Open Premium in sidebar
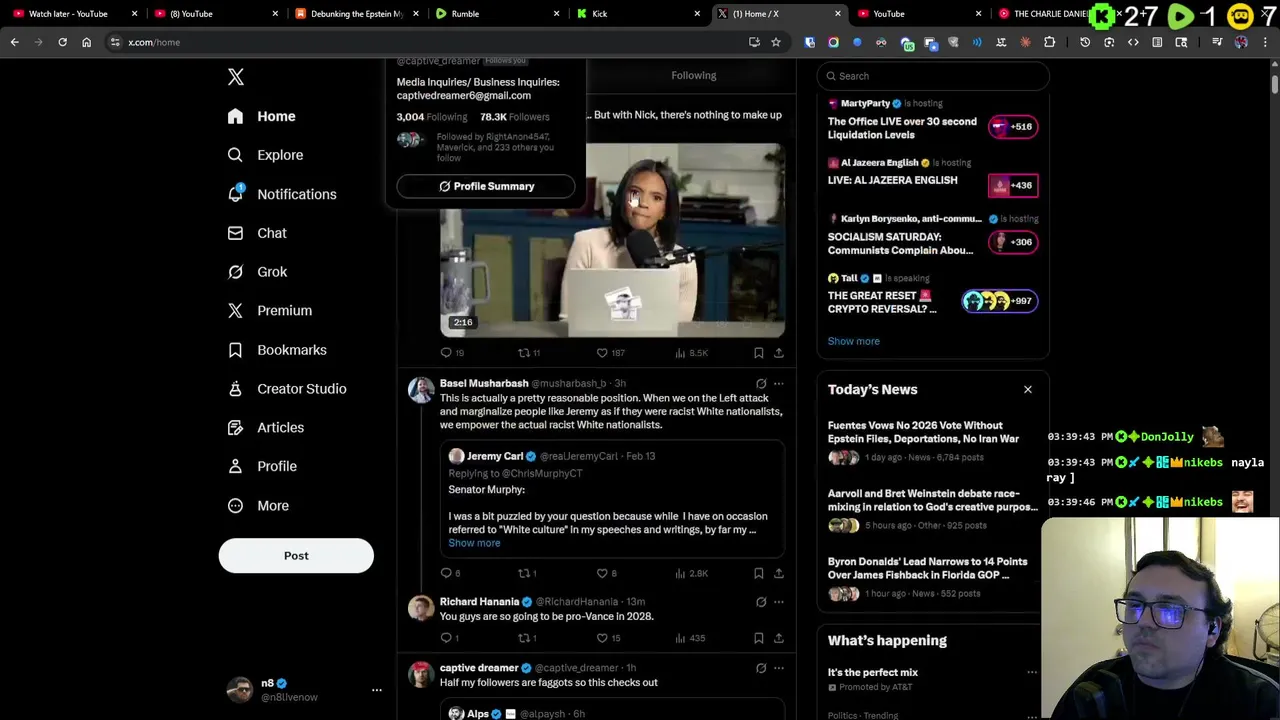This screenshot has width=1280, height=720. [269, 311]
